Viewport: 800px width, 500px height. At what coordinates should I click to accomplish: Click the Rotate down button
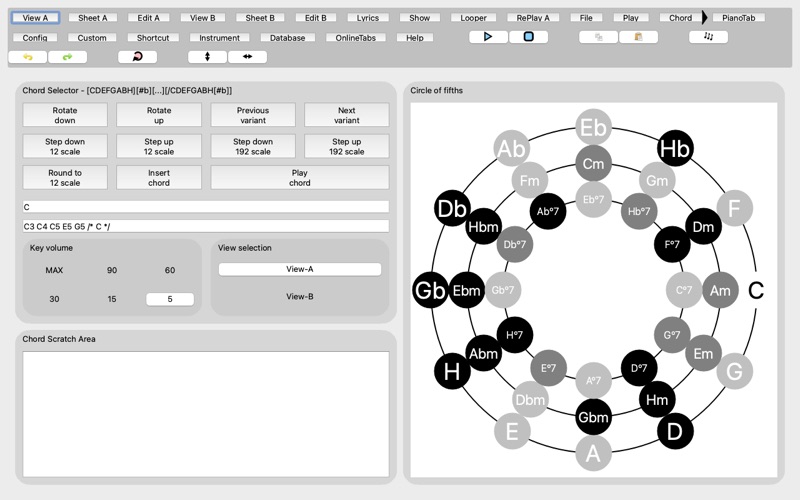pyautogui.click(x=65, y=115)
